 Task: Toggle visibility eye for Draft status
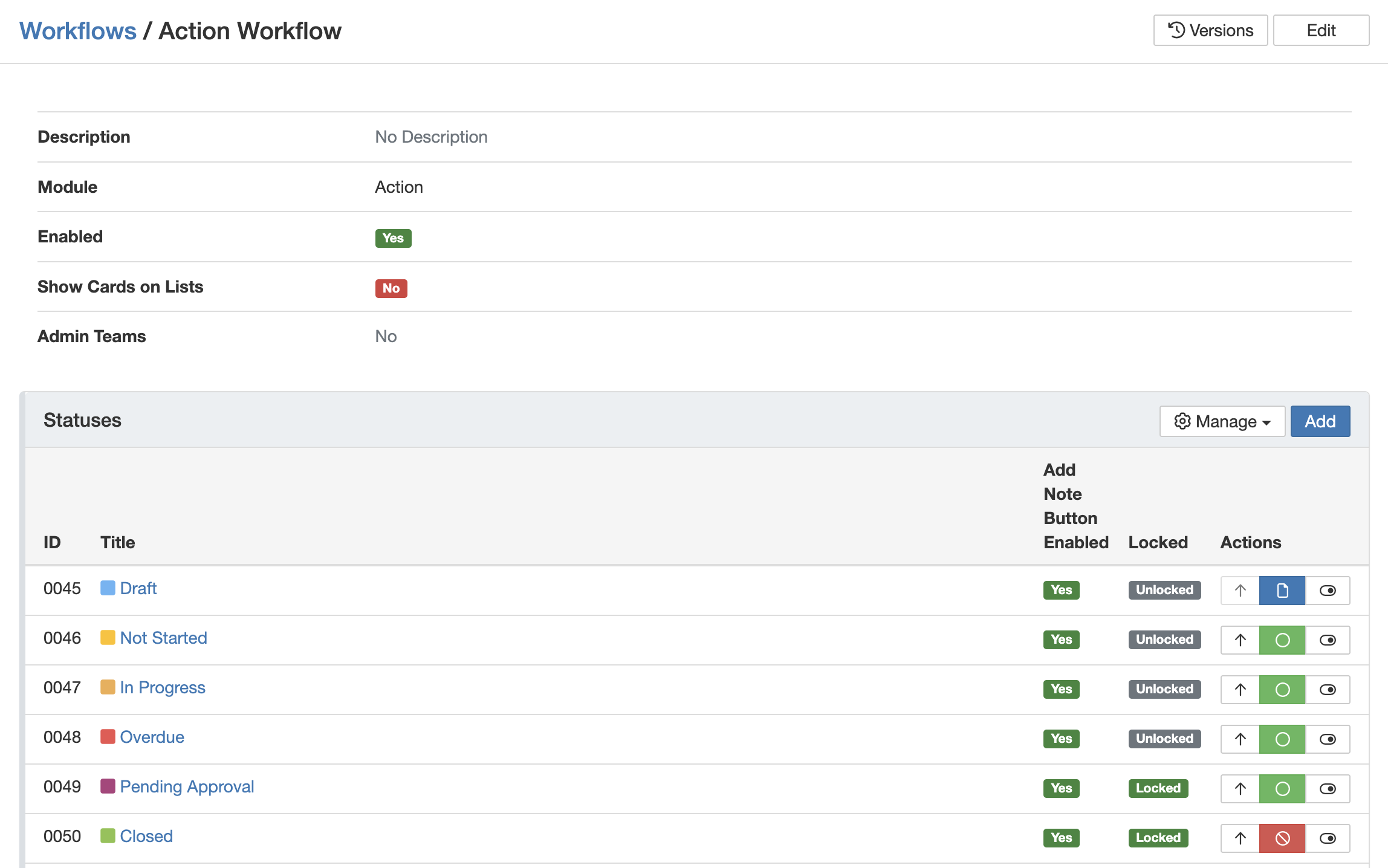click(x=1328, y=591)
